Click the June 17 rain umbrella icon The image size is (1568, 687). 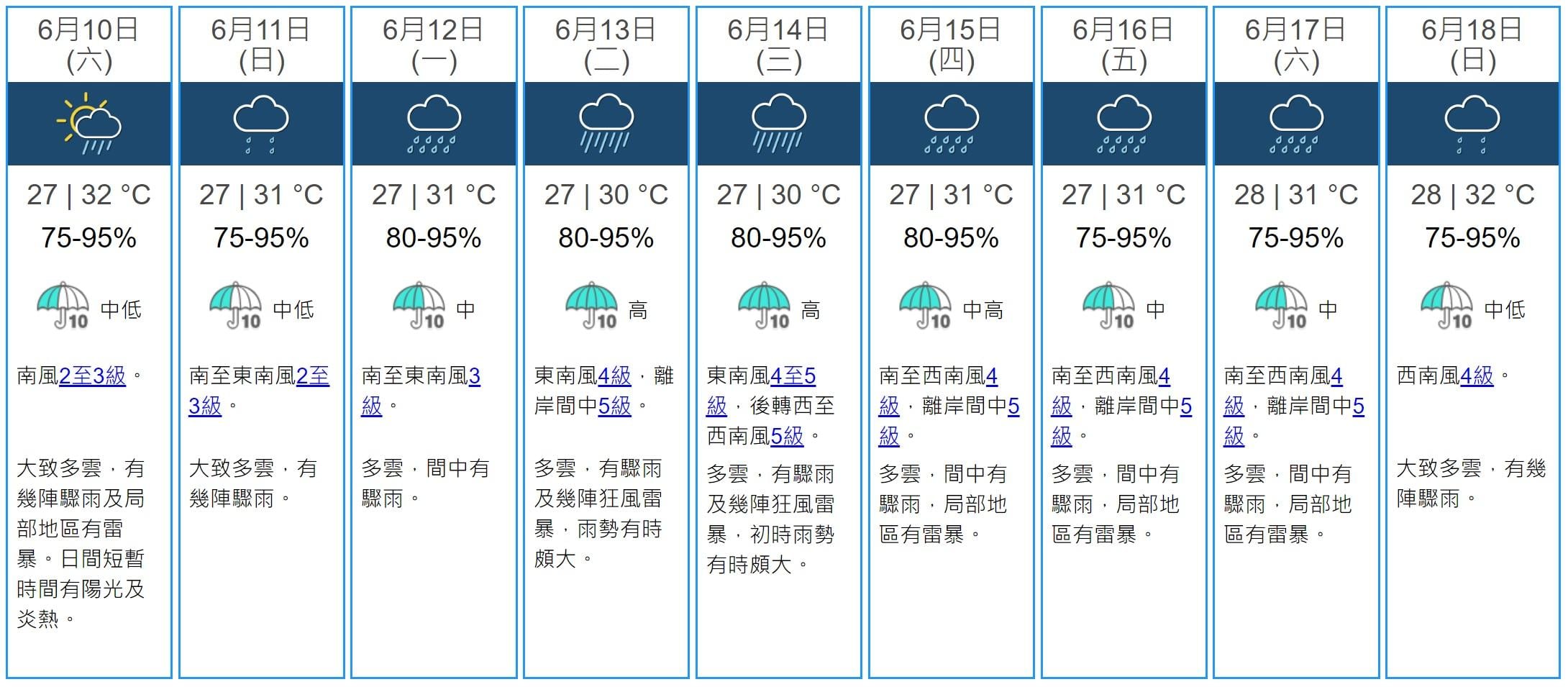pos(1281,306)
